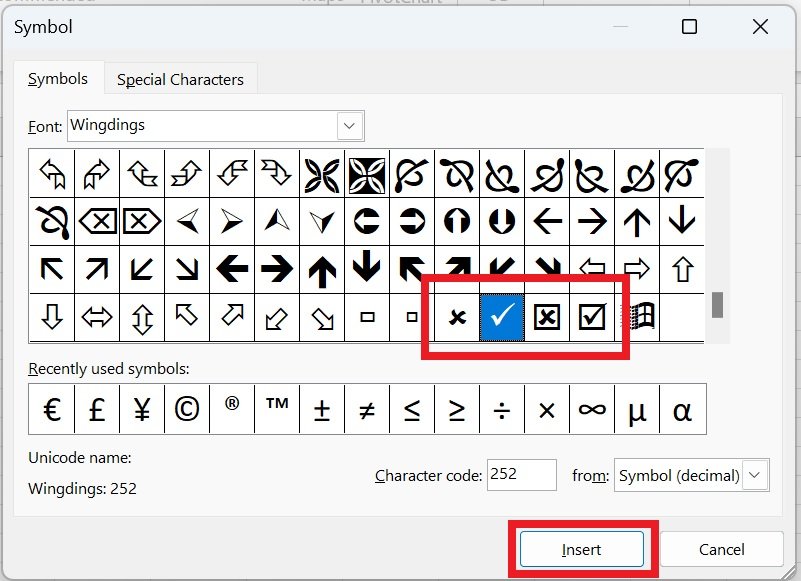Select the boxed check mark symbol
Screen dimensions: 801x581
[592, 317]
